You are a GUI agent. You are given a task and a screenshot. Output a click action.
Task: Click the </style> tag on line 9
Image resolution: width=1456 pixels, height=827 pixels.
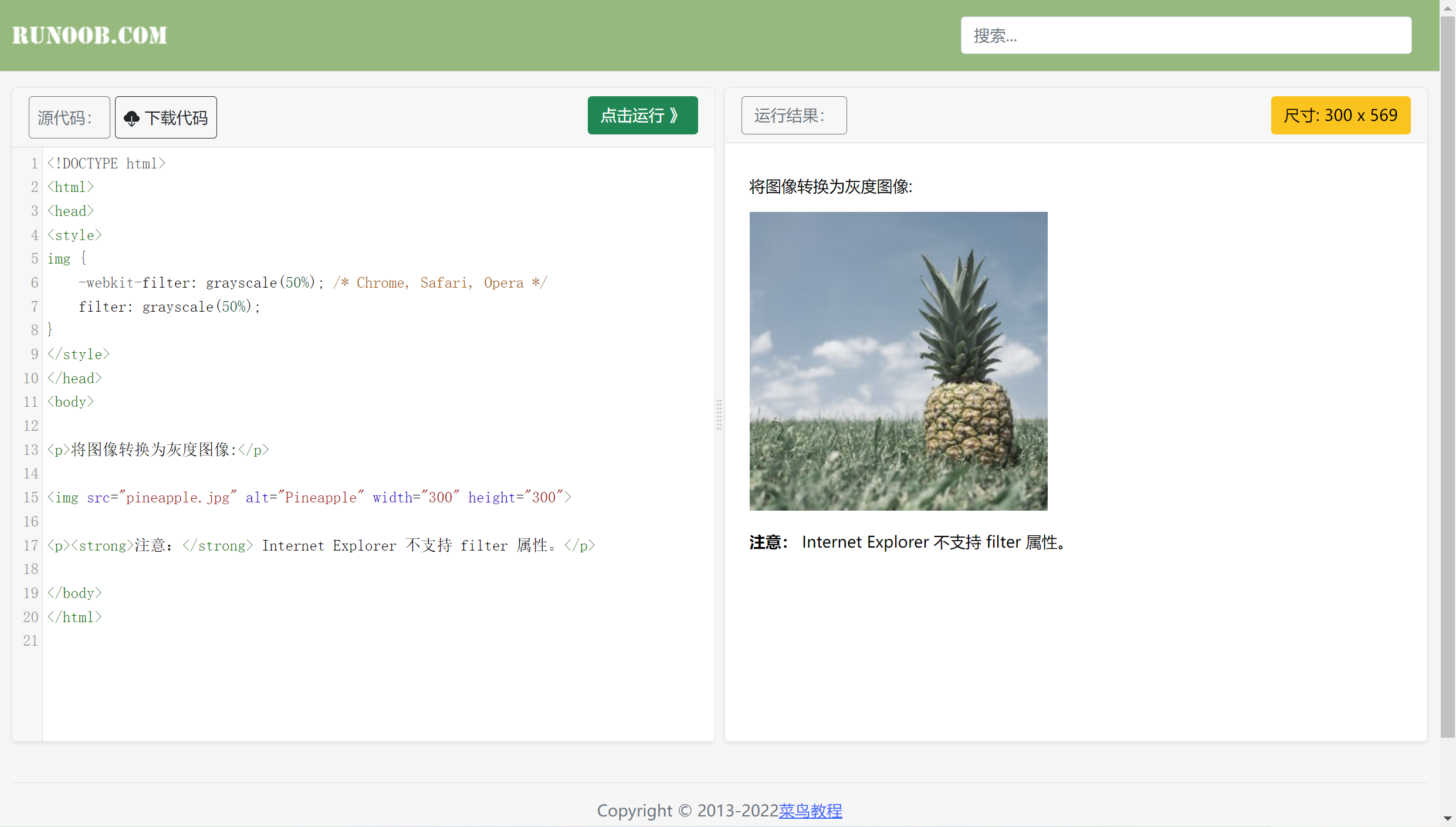point(79,355)
